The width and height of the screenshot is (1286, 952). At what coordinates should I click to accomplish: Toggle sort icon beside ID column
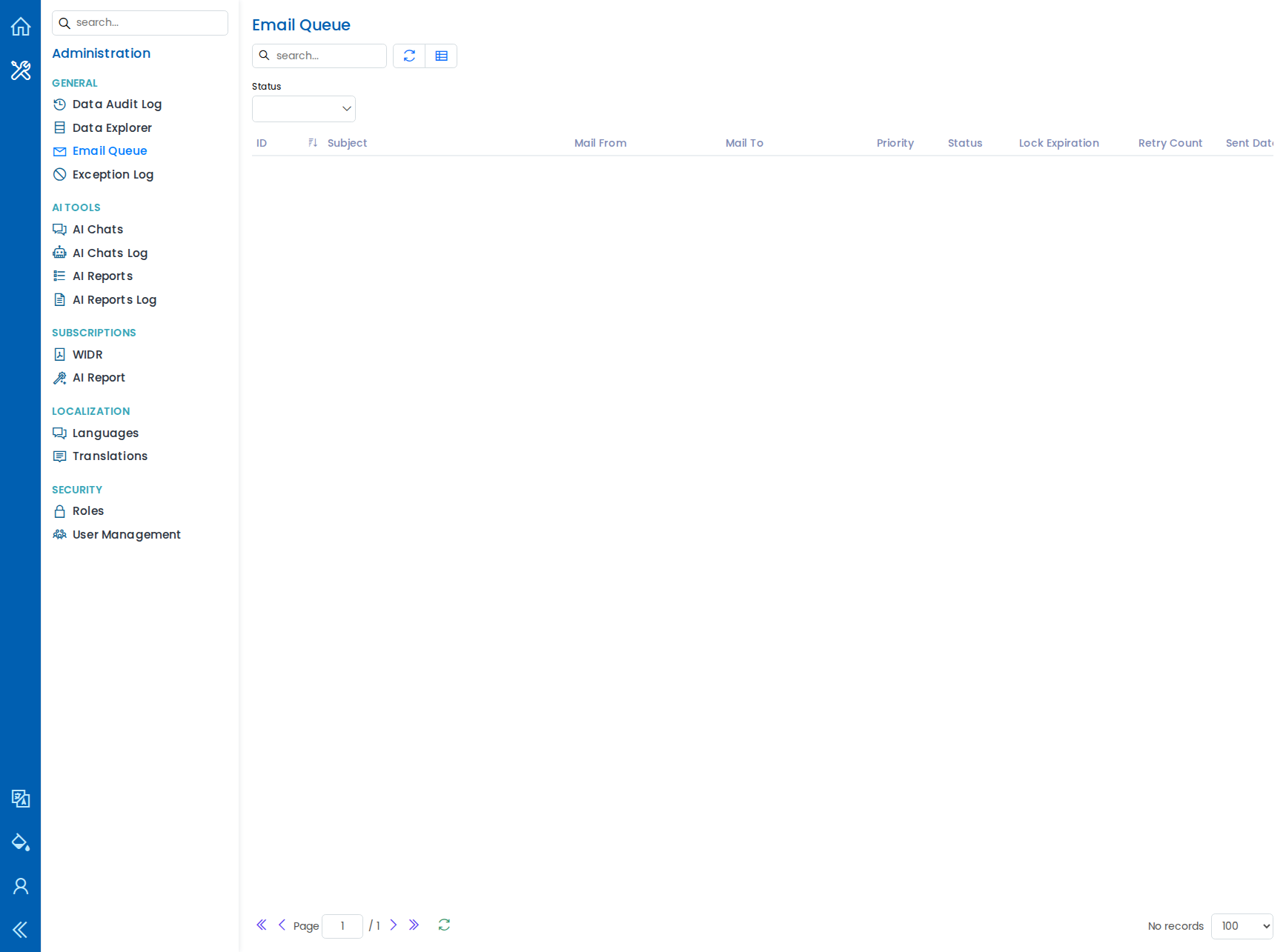313,143
